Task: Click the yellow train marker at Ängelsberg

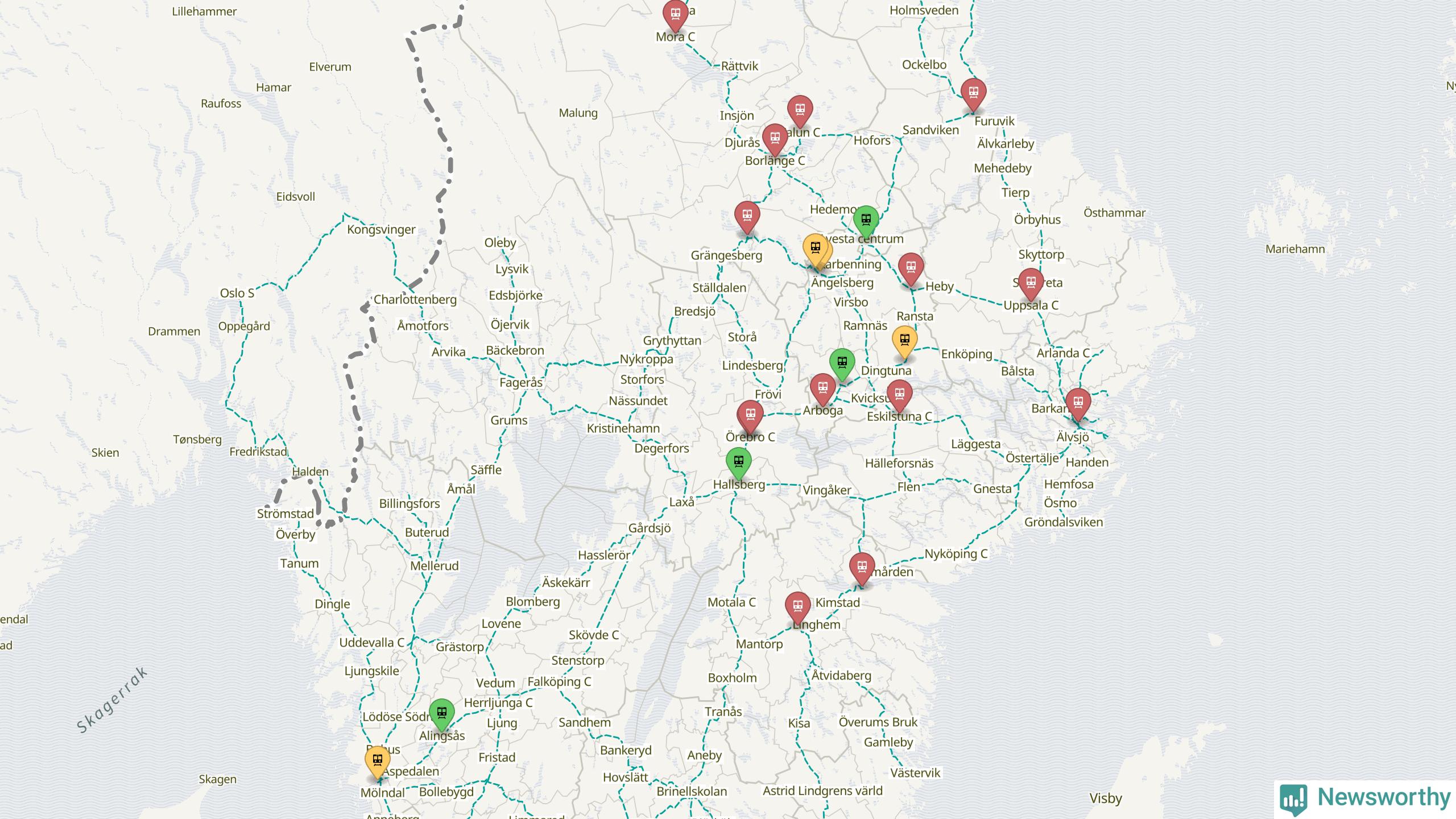Action: pyautogui.click(x=814, y=249)
